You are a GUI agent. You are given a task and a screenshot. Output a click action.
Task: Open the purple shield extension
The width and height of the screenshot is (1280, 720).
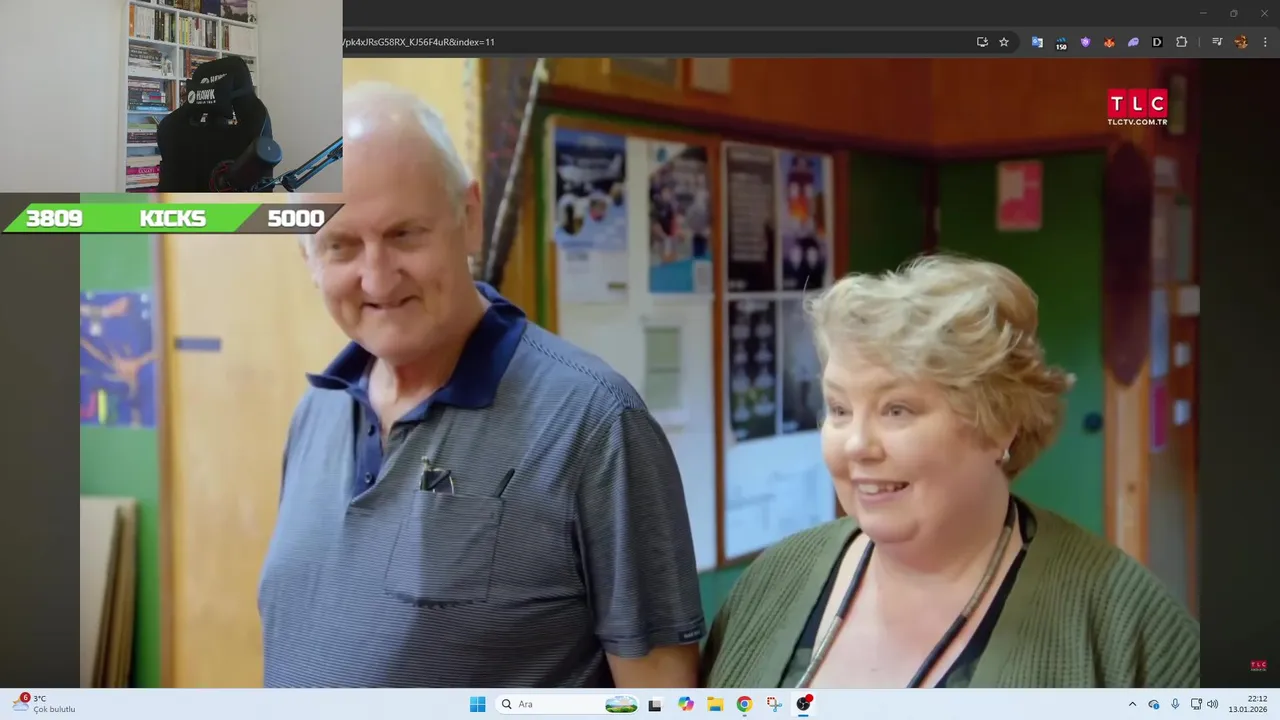pos(1085,42)
